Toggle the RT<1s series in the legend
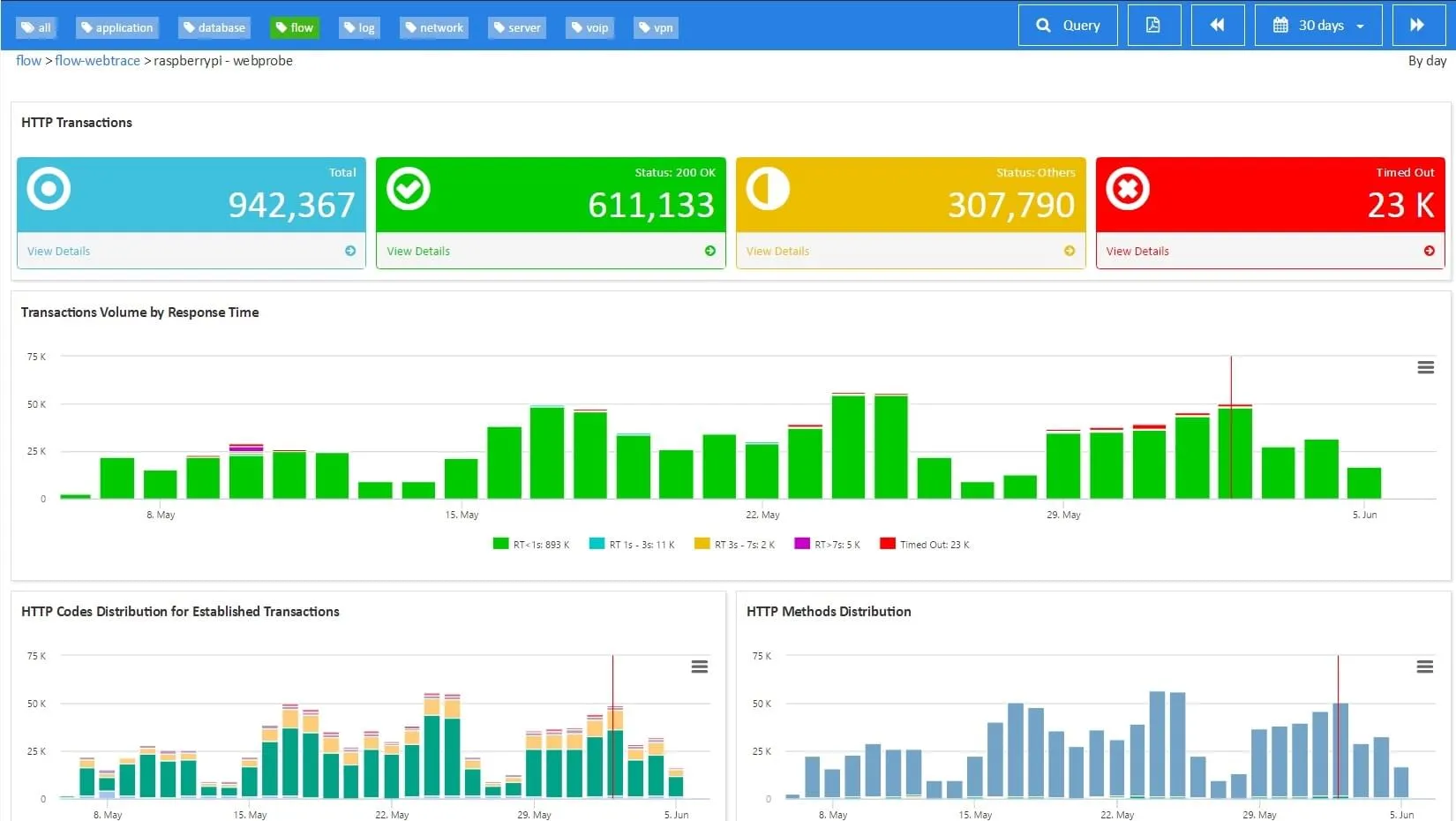 (x=530, y=544)
